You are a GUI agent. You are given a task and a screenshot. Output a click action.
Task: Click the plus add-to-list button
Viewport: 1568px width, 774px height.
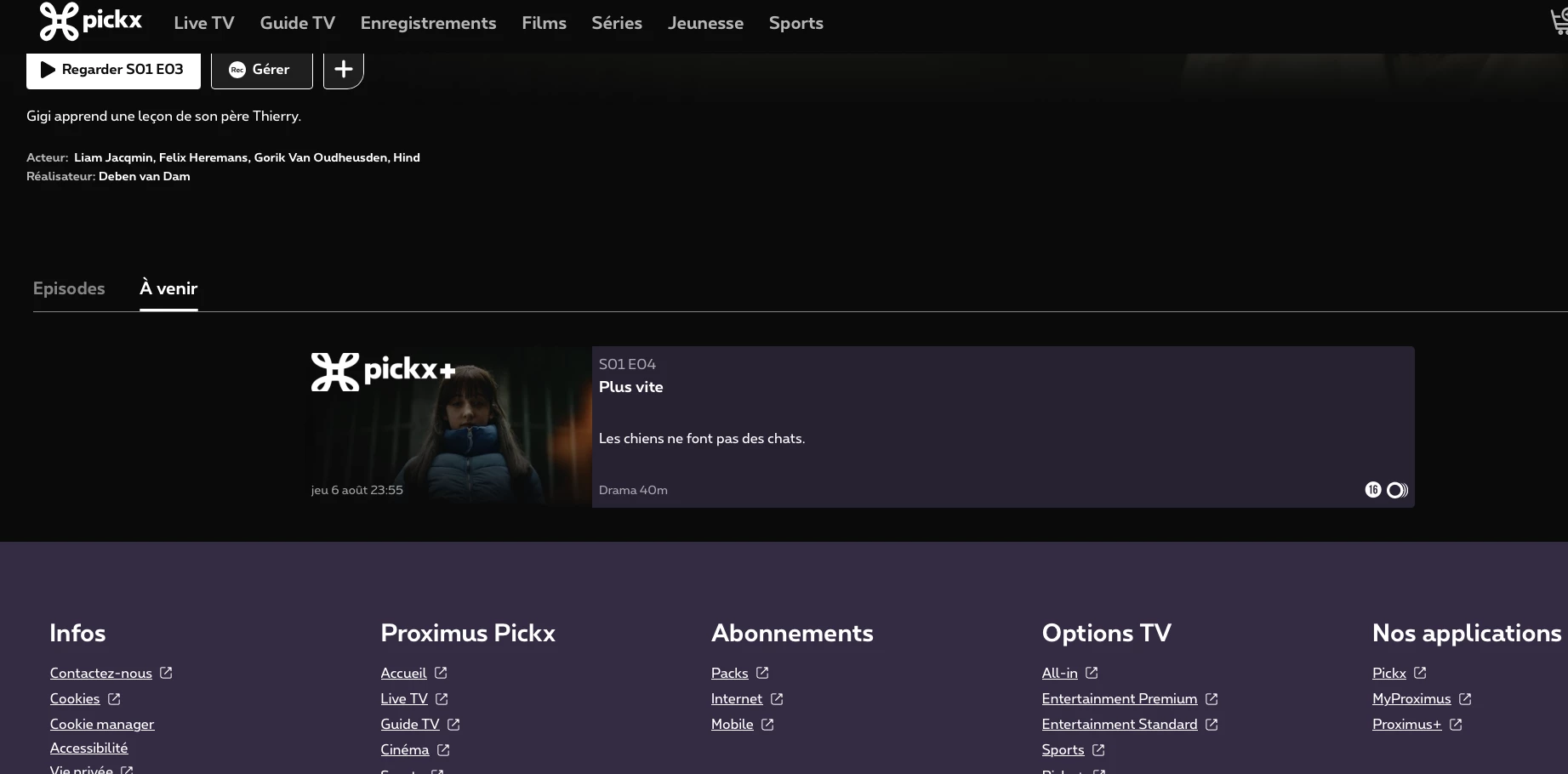tap(344, 69)
